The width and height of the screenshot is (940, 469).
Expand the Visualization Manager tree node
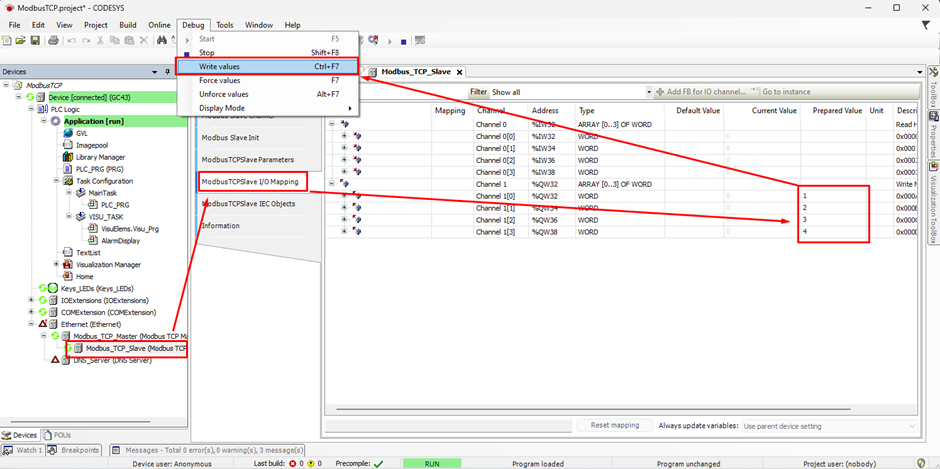click(56, 264)
